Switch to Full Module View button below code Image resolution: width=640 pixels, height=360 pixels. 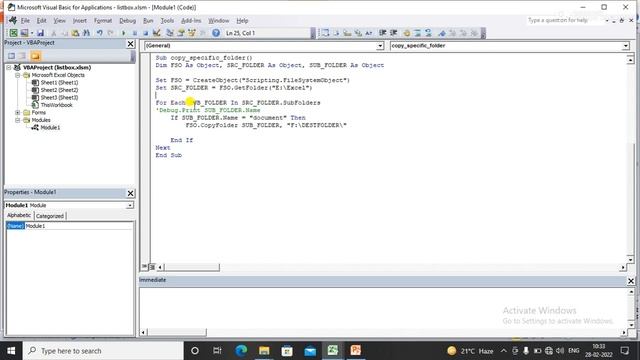pyautogui.click(x=152, y=267)
